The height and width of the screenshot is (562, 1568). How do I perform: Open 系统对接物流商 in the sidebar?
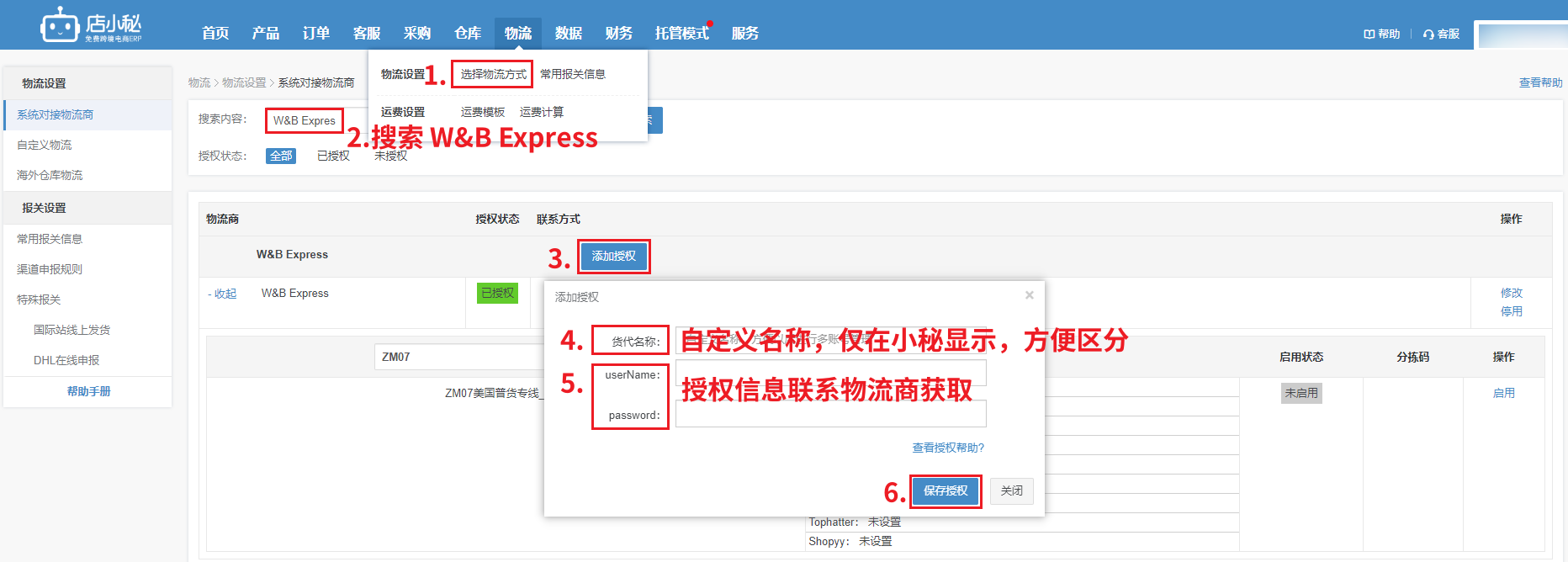[x=87, y=114]
